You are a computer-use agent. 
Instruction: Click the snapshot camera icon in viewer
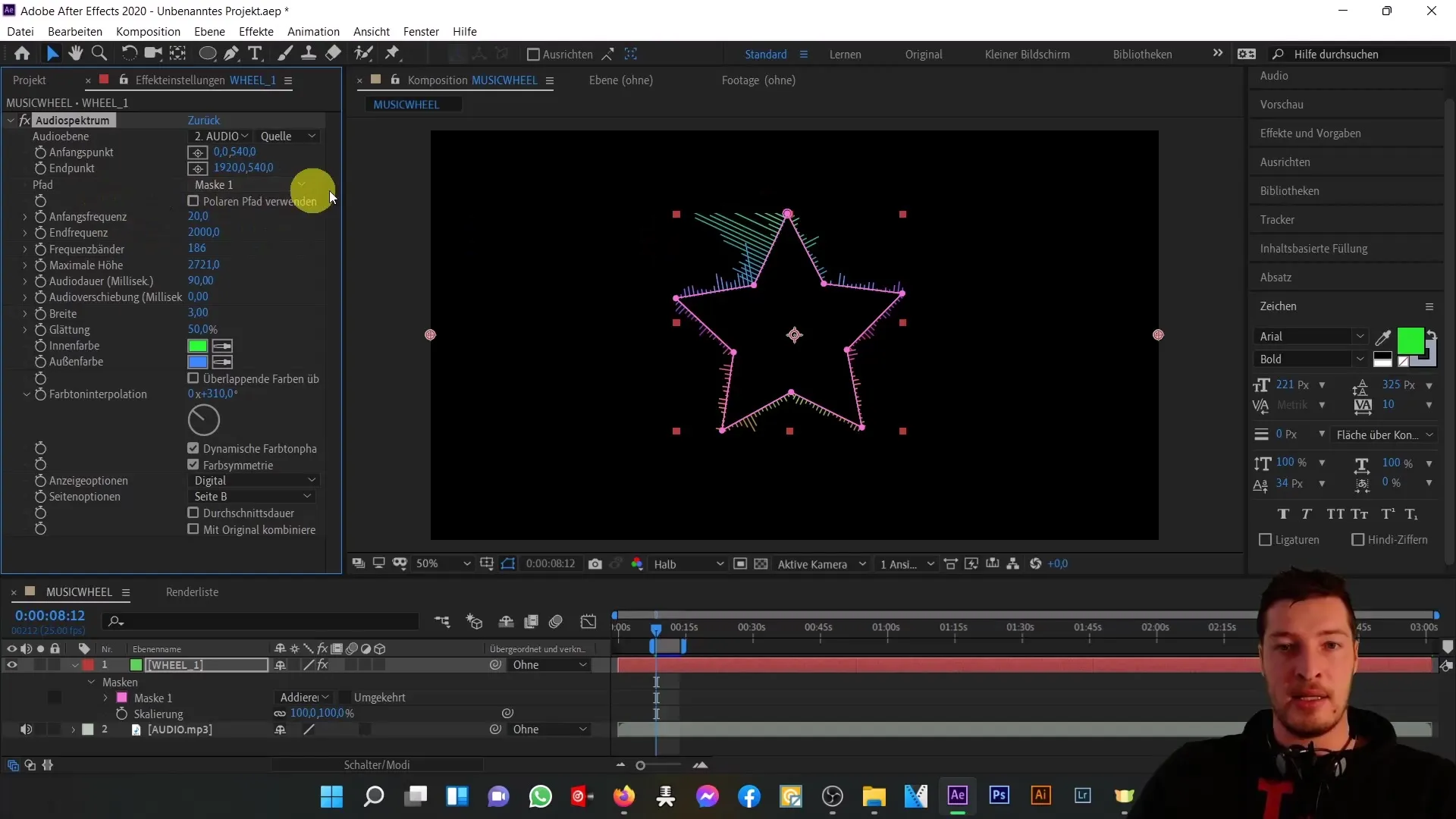595,564
